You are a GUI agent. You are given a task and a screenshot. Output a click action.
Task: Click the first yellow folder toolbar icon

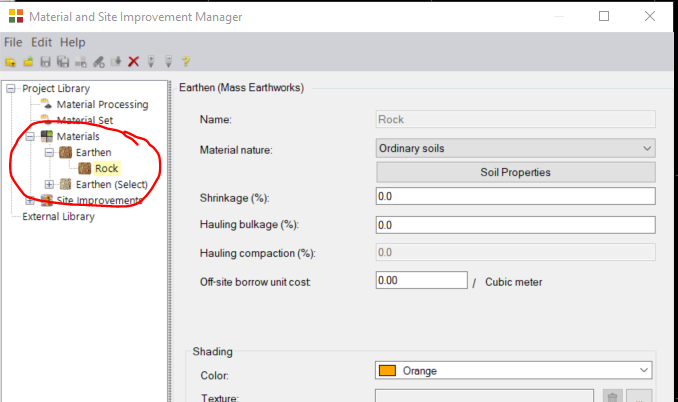click(11, 62)
